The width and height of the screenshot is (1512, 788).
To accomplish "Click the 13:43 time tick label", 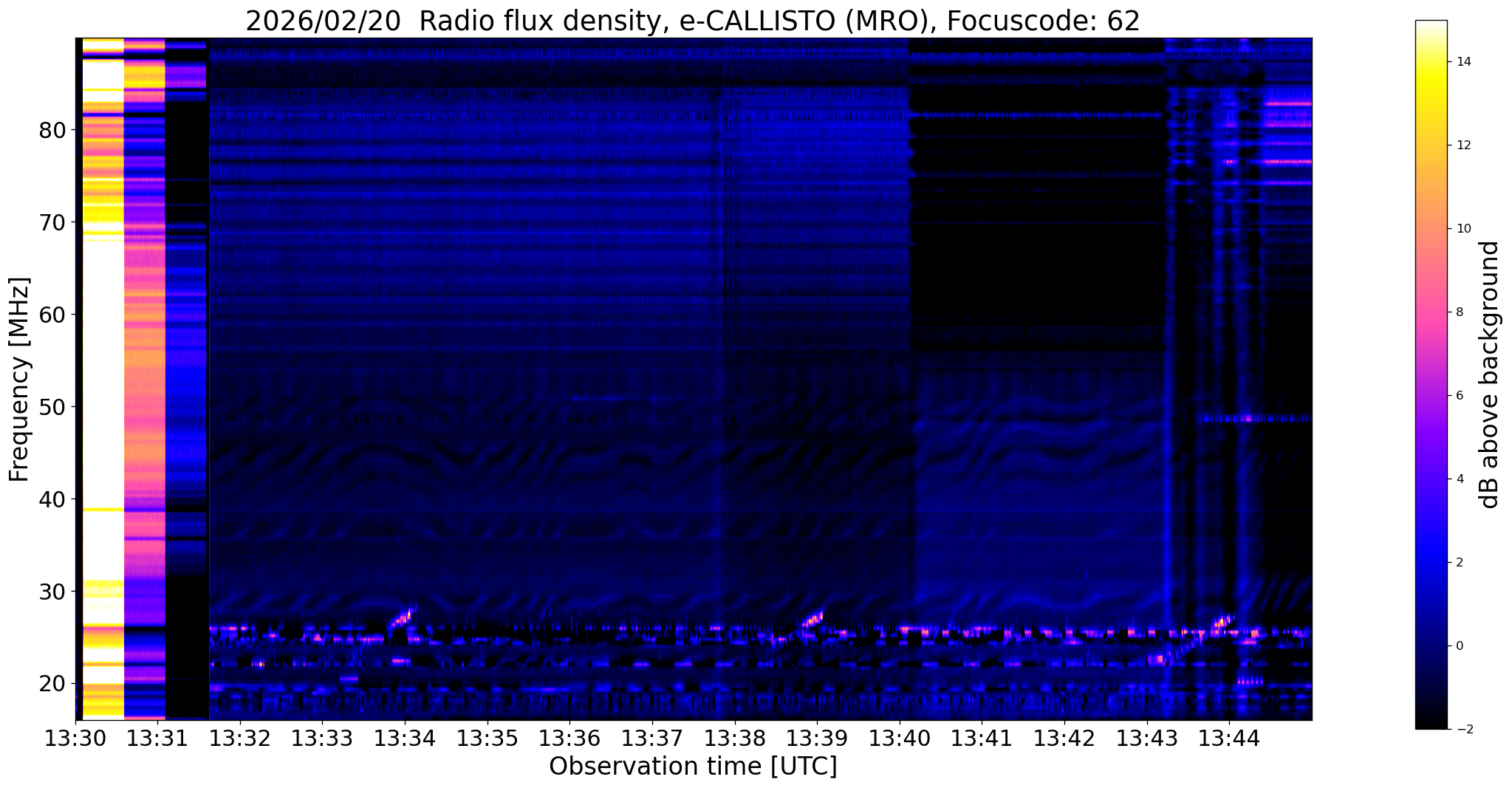I will (x=1147, y=738).
